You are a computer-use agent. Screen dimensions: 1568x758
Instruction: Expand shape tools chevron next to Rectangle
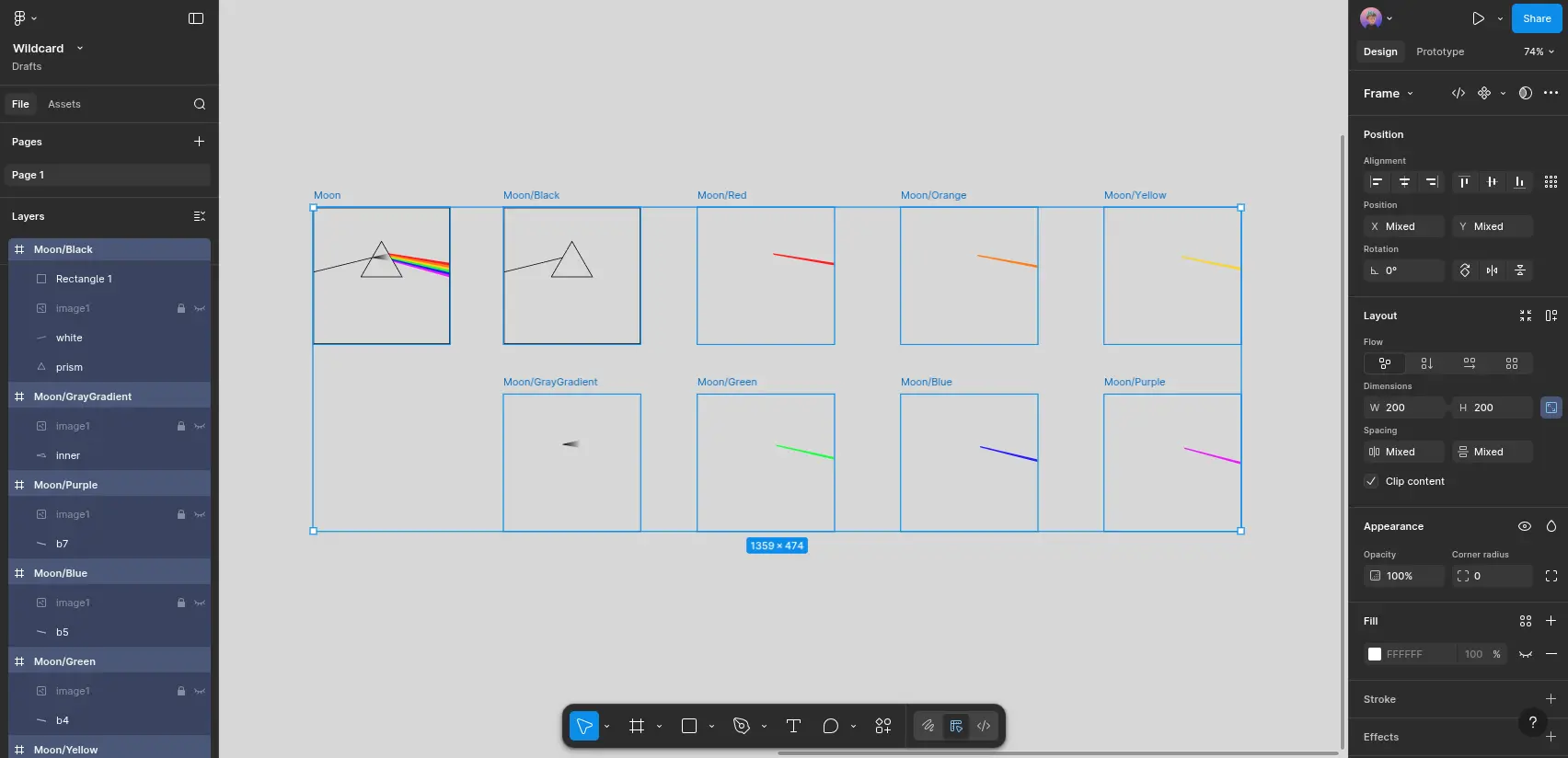(711, 727)
